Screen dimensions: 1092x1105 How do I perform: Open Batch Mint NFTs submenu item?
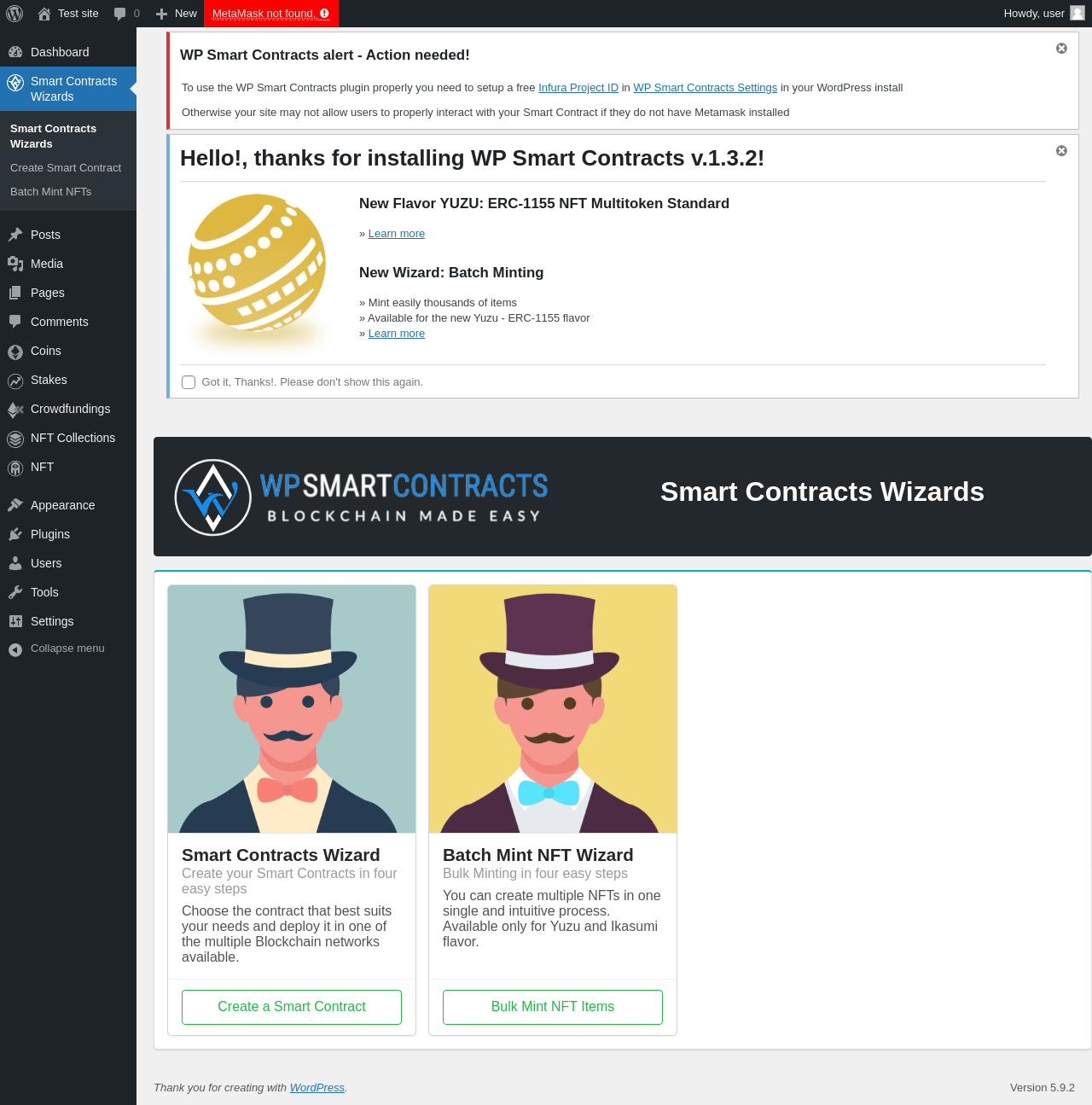[51, 192]
